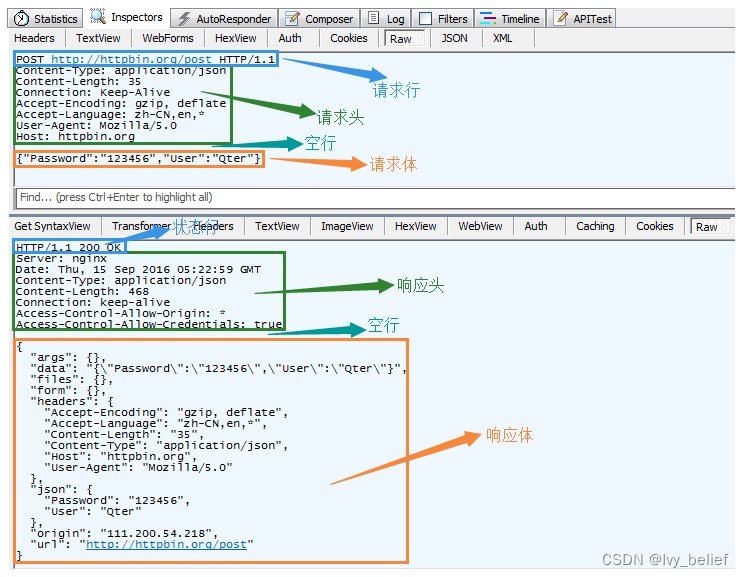The width and height of the screenshot is (744, 577).
Task: Click the response Date header line
Action: click(139, 270)
